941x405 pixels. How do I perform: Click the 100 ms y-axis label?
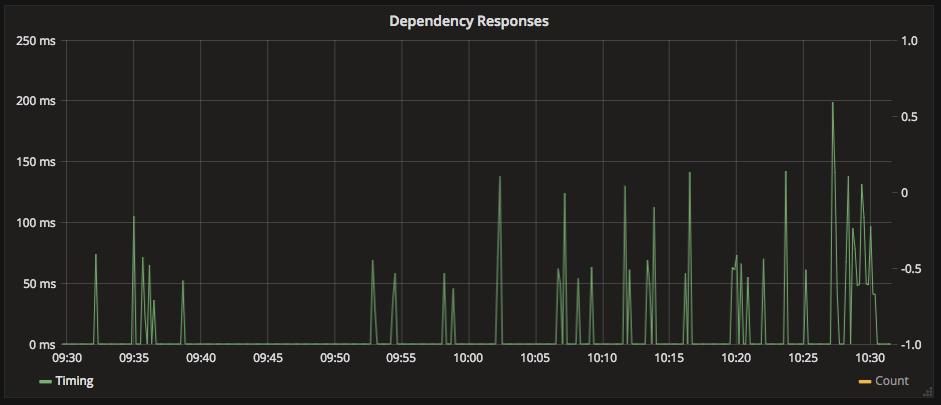coord(37,223)
